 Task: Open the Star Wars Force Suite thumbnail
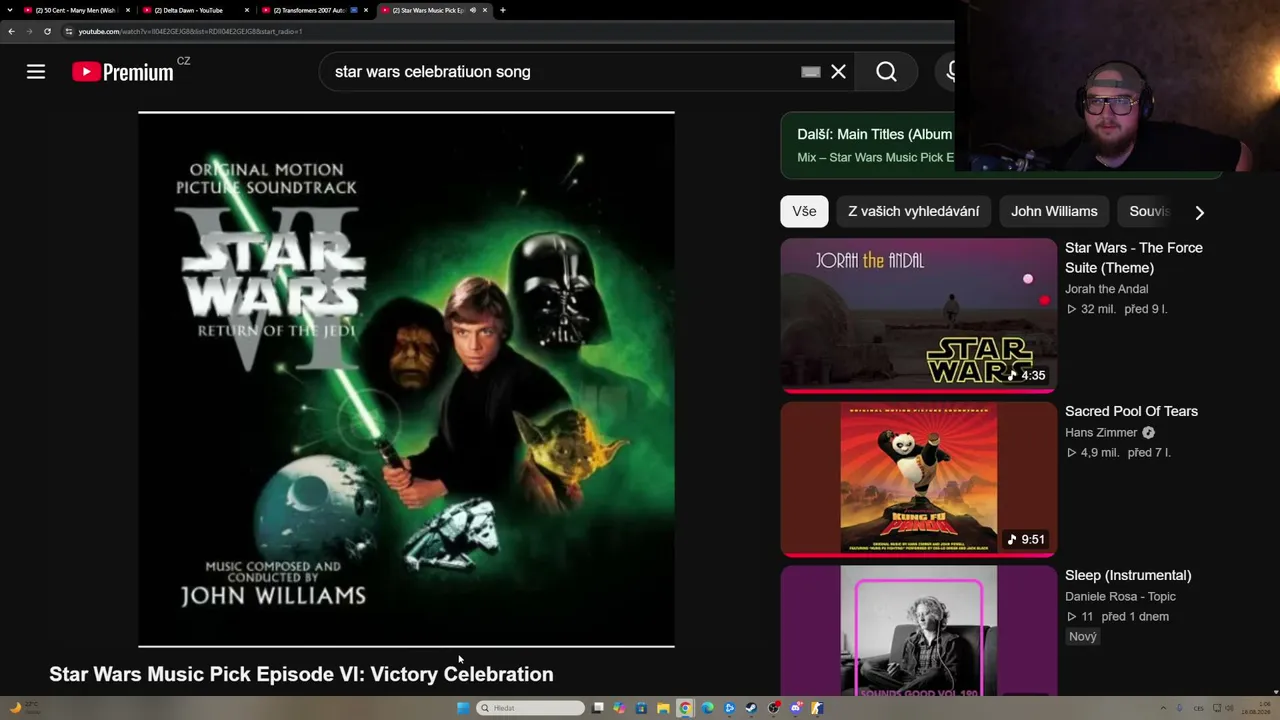(x=918, y=315)
